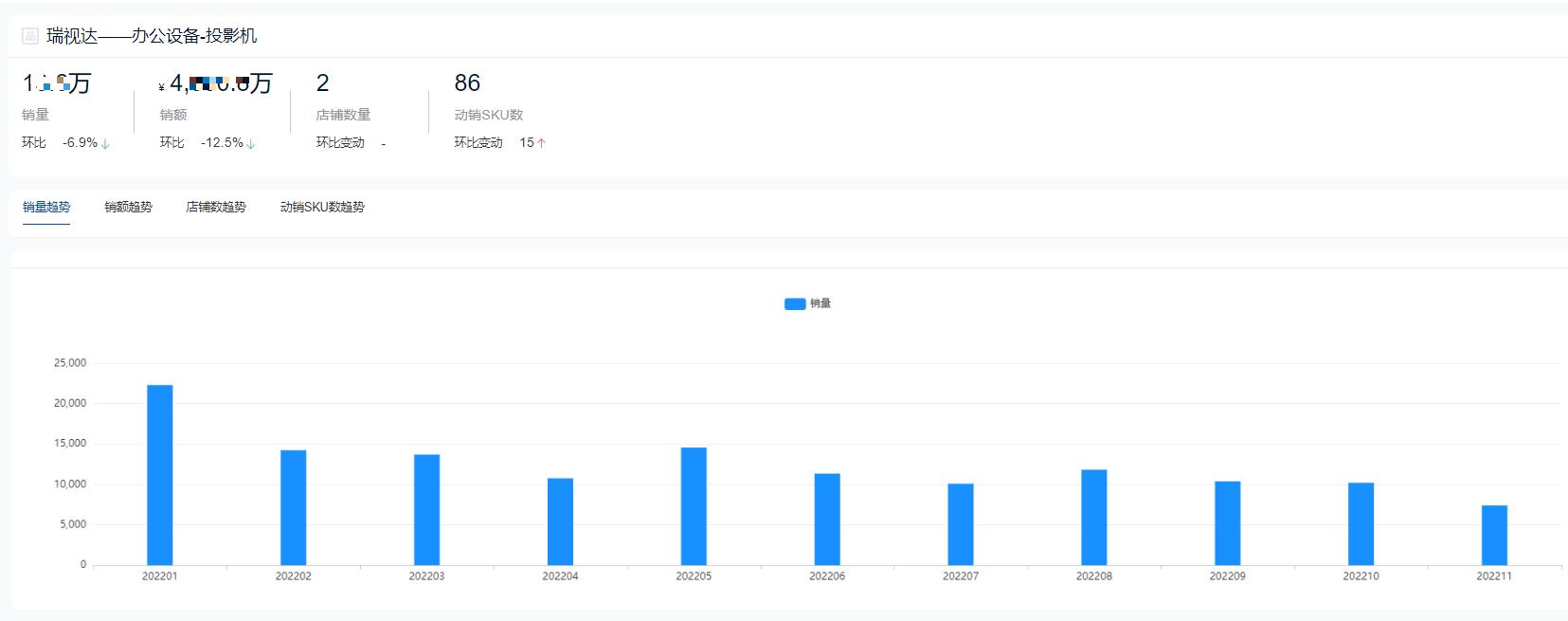
Task: Click the 202205 sales bar
Action: pos(694,506)
